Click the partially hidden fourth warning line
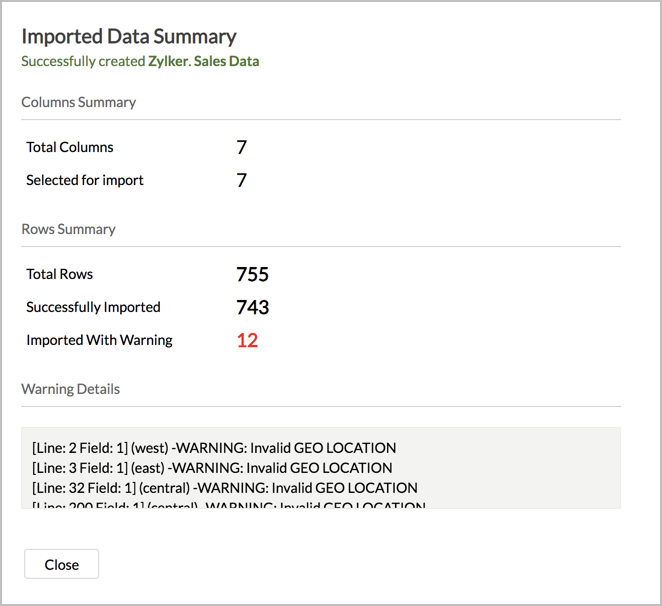Screen dimensions: 662x606 (x=228, y=505)
